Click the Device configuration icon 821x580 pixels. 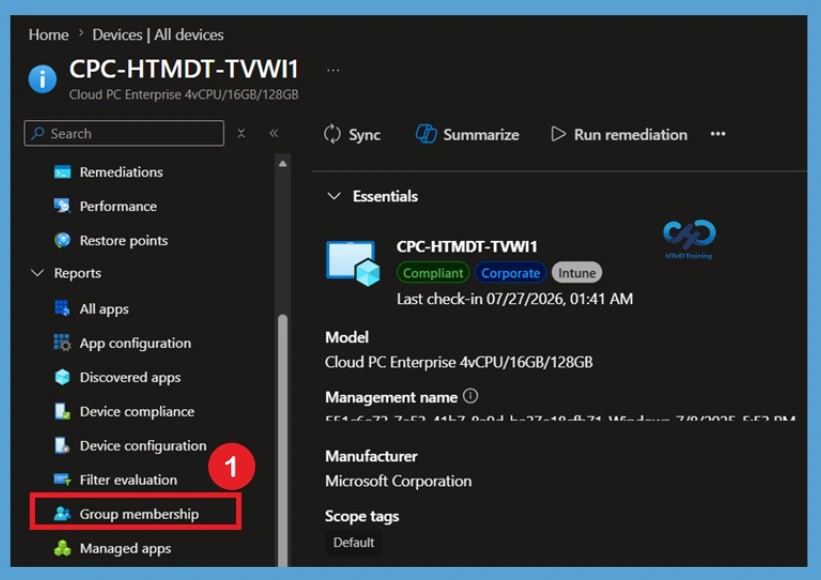(x=62, y=445)
